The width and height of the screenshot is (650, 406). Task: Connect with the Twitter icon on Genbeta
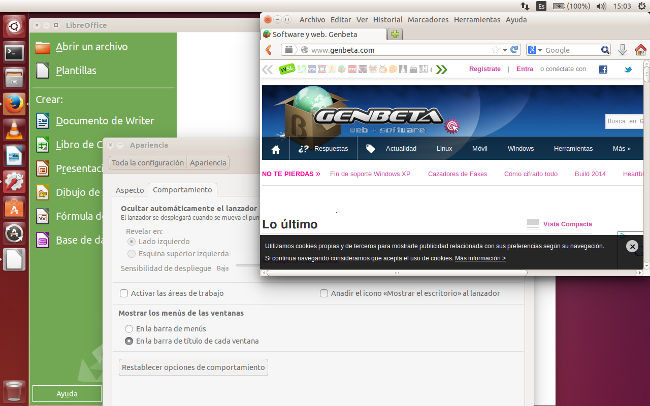(x=628, y=69)
